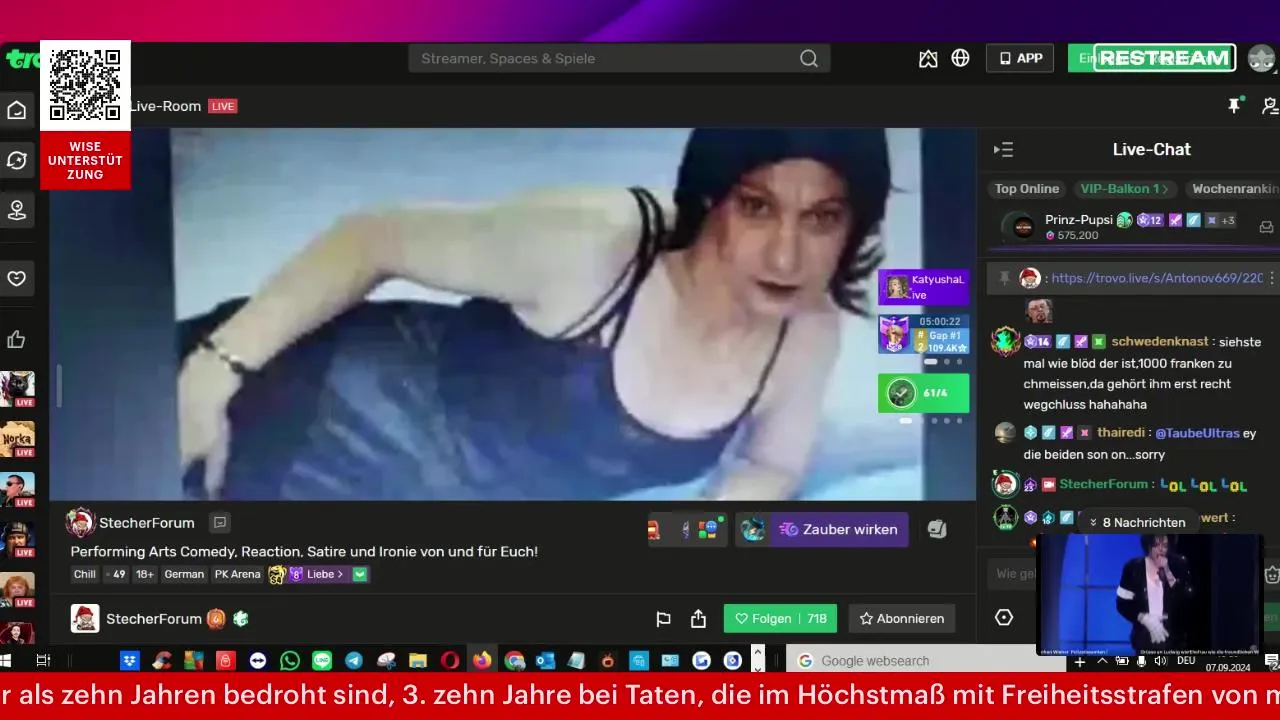Open the Gap #1 ranking badge

(923, 335)
